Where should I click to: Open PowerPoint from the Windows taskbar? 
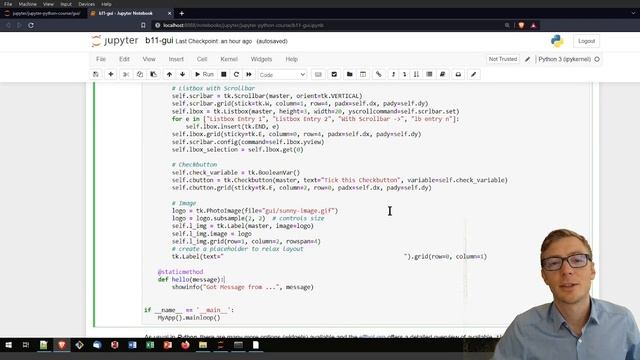tap(168, 345)
